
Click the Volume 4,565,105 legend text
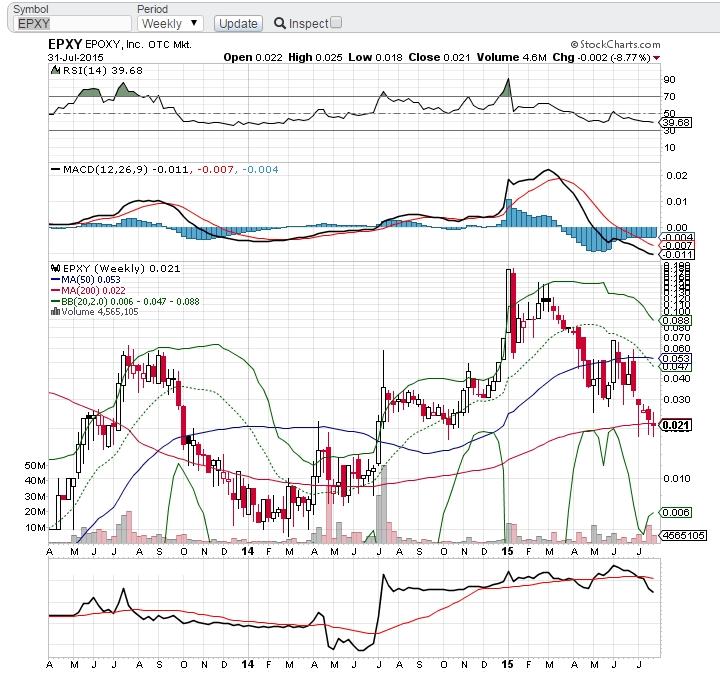point(100,312)
